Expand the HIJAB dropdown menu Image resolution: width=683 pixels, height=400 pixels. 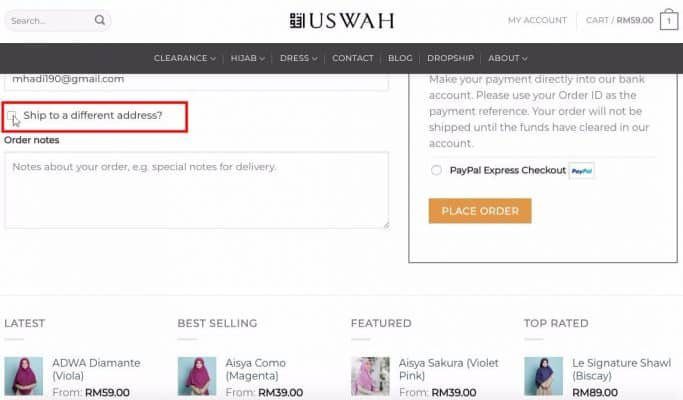[247, 58]
